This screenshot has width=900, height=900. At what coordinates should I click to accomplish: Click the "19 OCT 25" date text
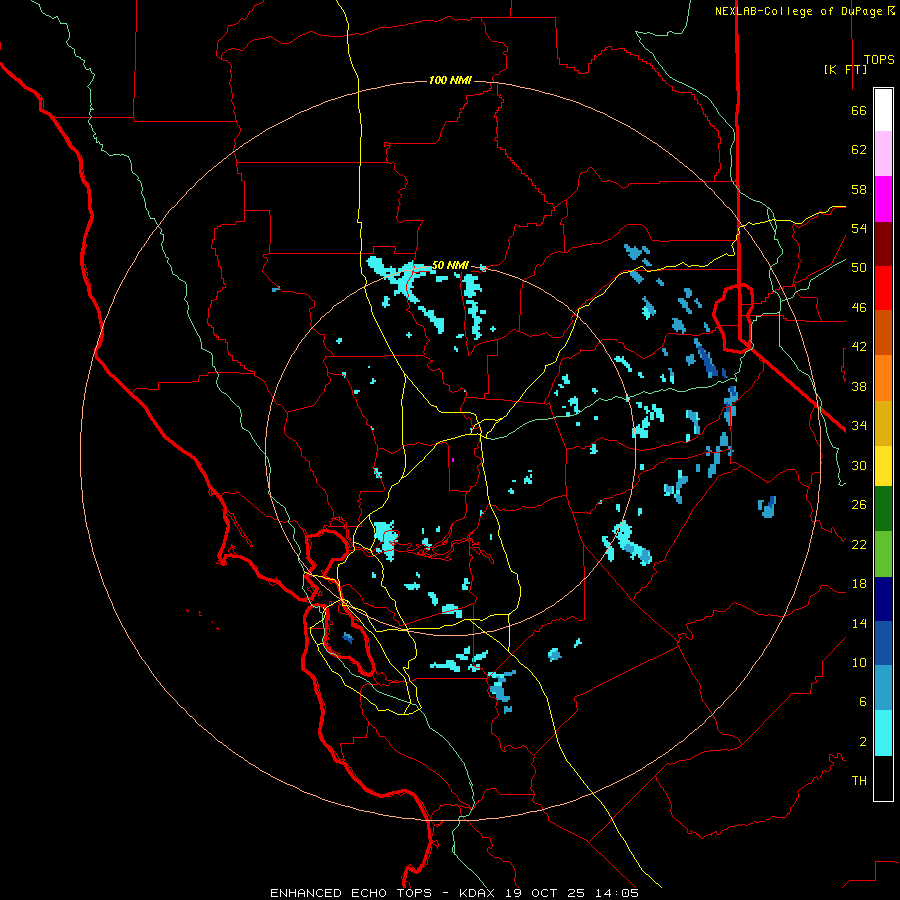(x=545, y=893)
